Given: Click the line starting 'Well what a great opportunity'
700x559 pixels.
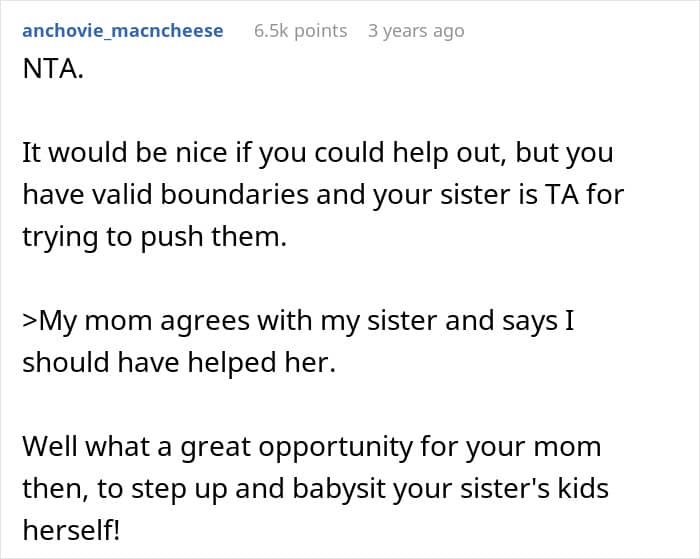Looking at the screenshot, I should tap(312, 447).
